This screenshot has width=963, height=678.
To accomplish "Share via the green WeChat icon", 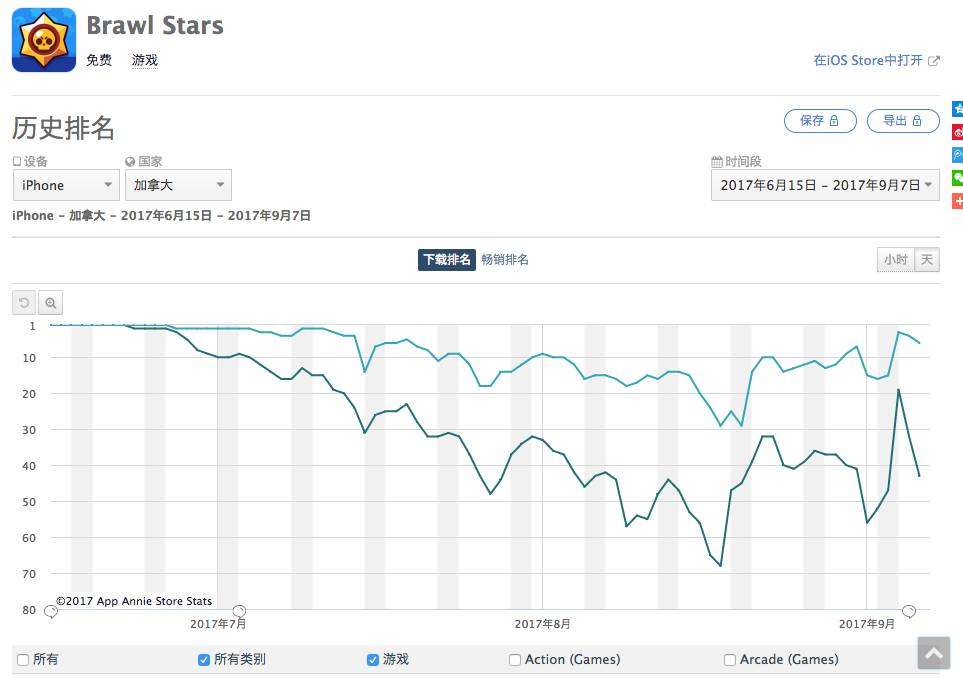I will coord(957,178).
